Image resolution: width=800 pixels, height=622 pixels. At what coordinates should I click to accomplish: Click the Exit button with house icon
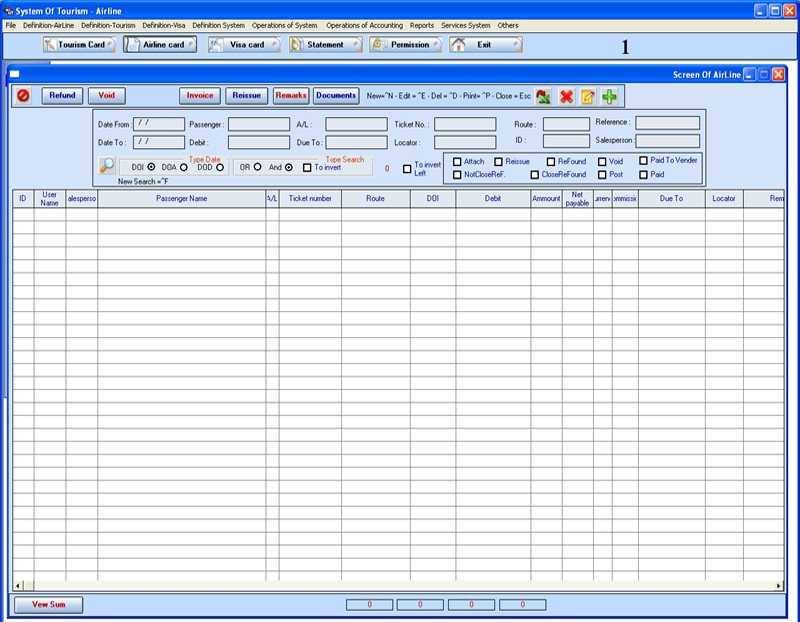485,45
